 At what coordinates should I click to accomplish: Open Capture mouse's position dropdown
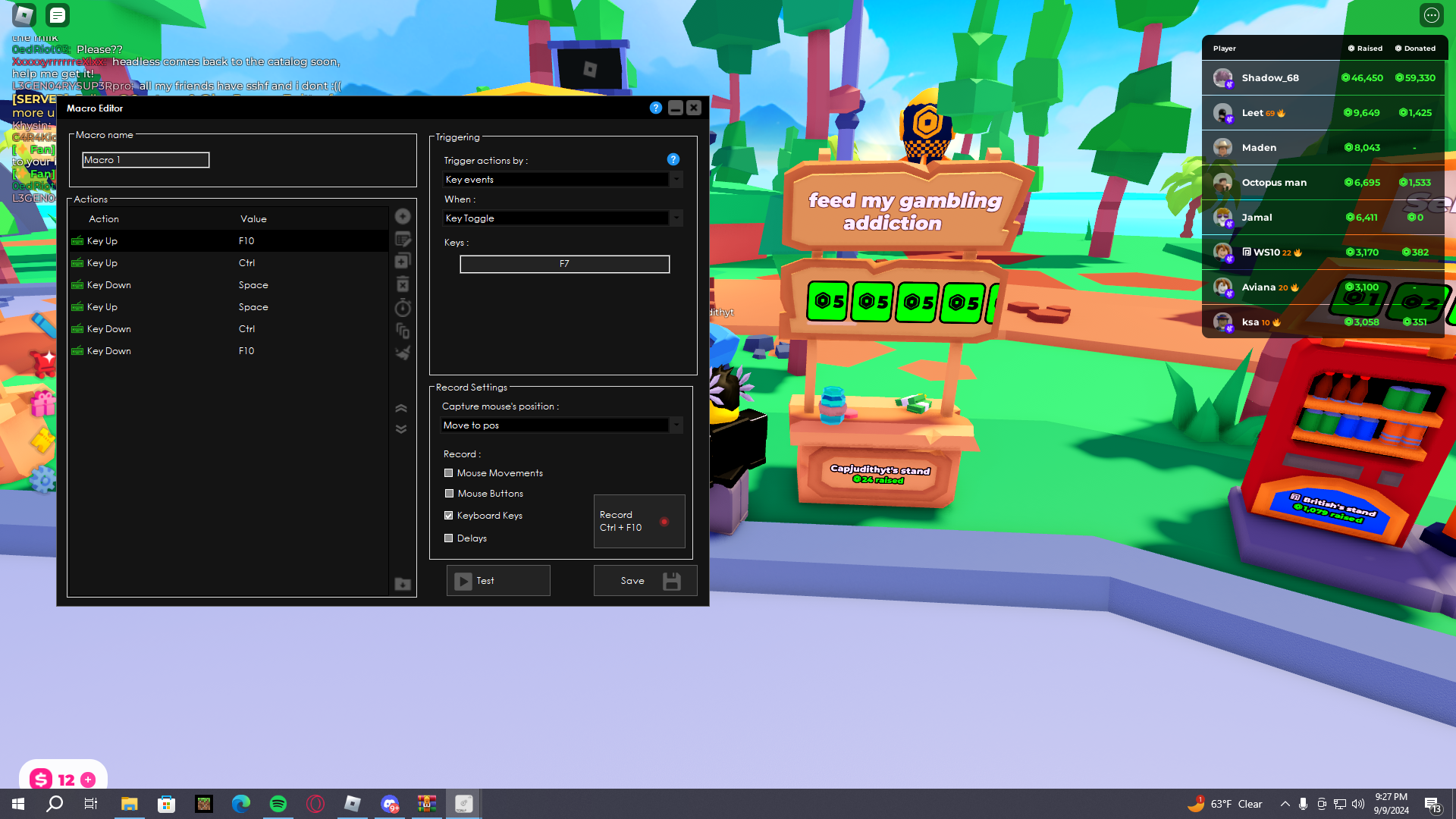(x=562, y=425)
